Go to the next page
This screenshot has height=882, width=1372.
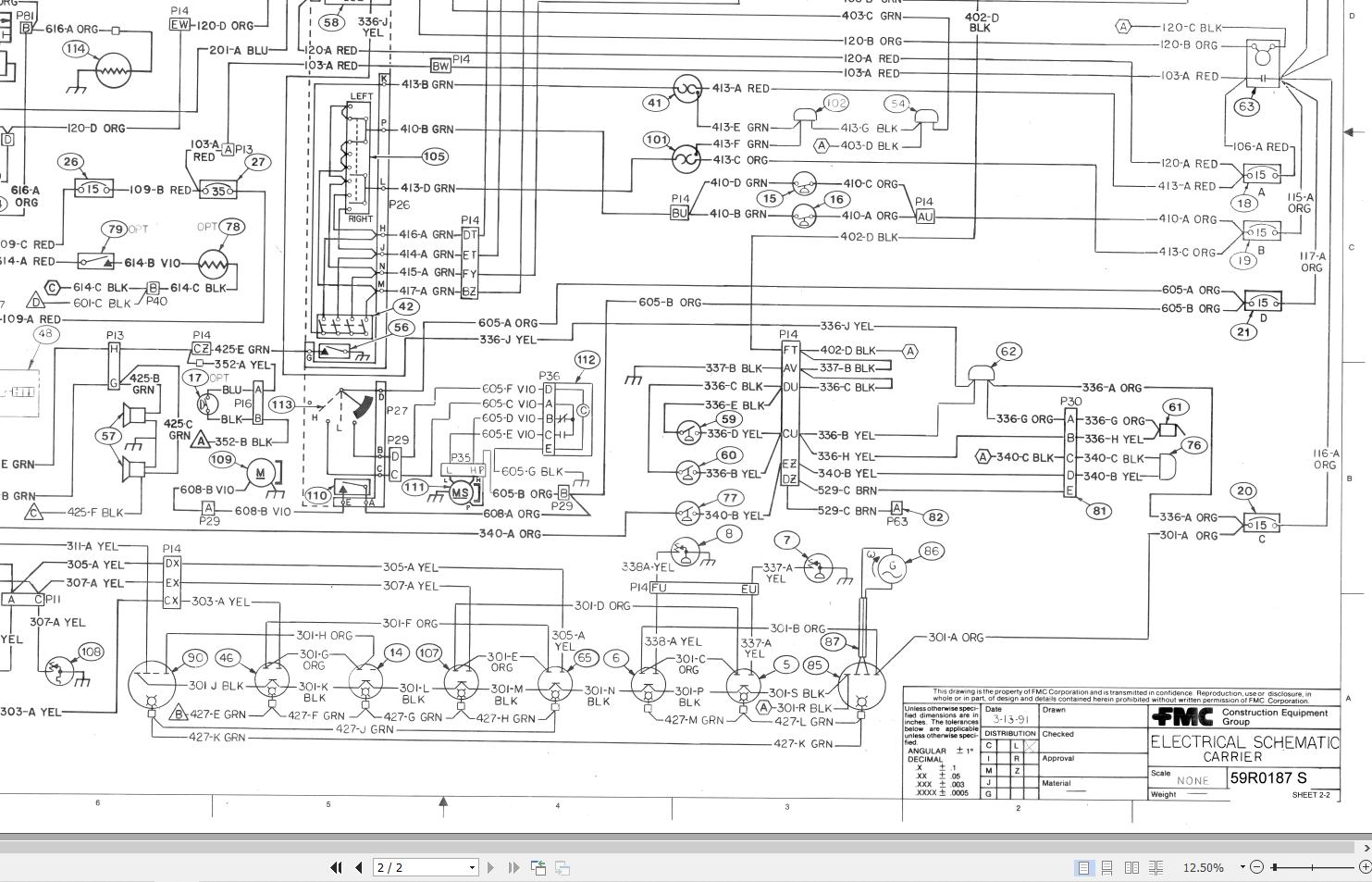pyautogui.click(x=490, y=867)
